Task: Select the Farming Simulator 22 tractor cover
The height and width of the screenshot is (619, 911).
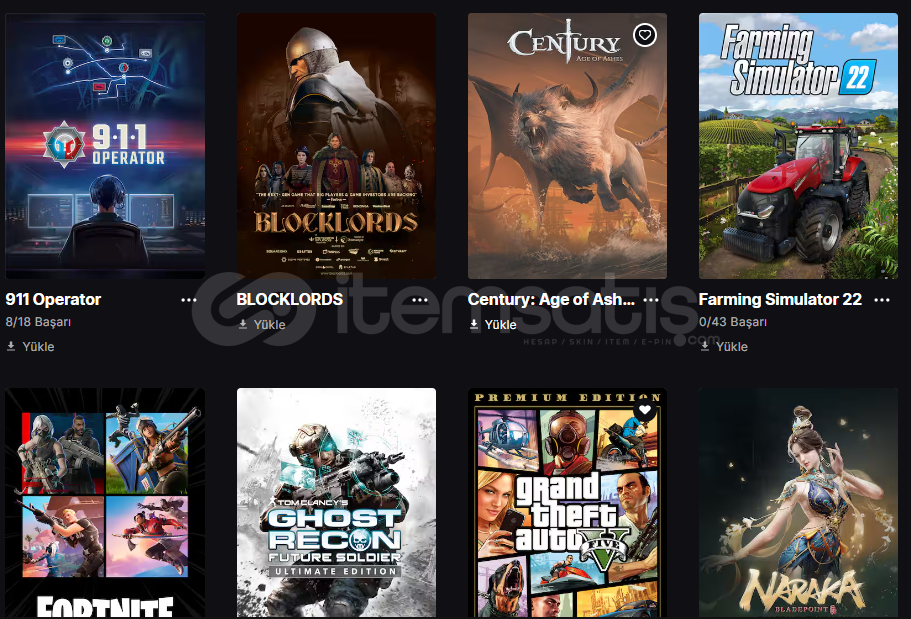Action: (x=798, y=146)
